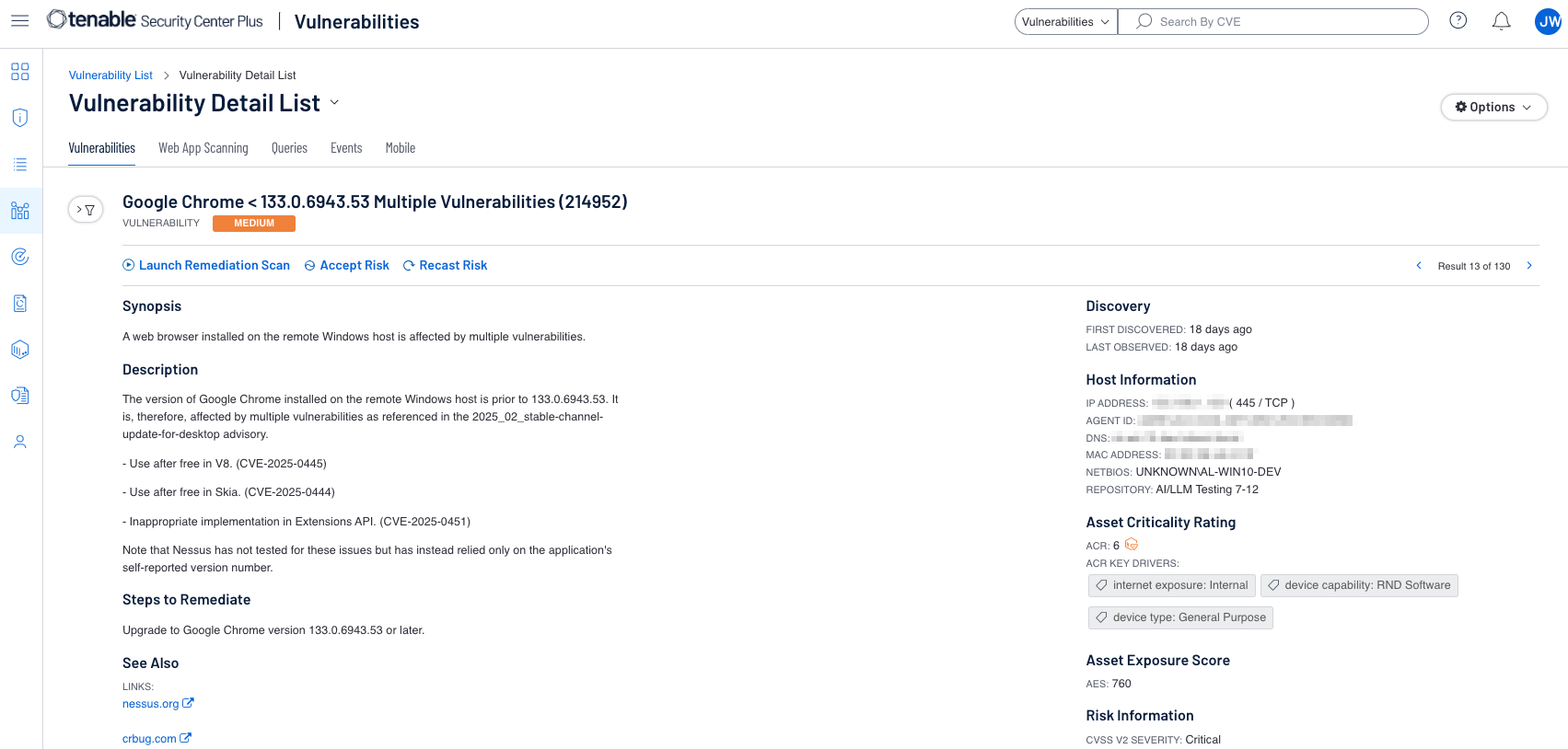Click the hexagon chart icon in sidebar
Image resolution: width=1568 pixels, height=749 pixels.
20,350
